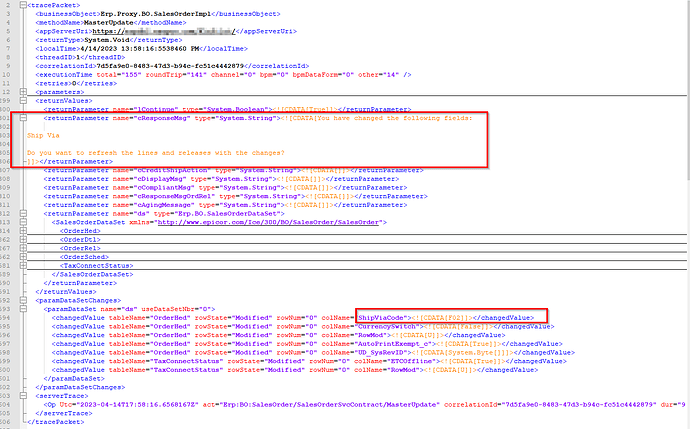Collapse the returnParameter ds SalesOrderDataSet type fold
Viewport: 690px width, 429px height.
(23, 214)
